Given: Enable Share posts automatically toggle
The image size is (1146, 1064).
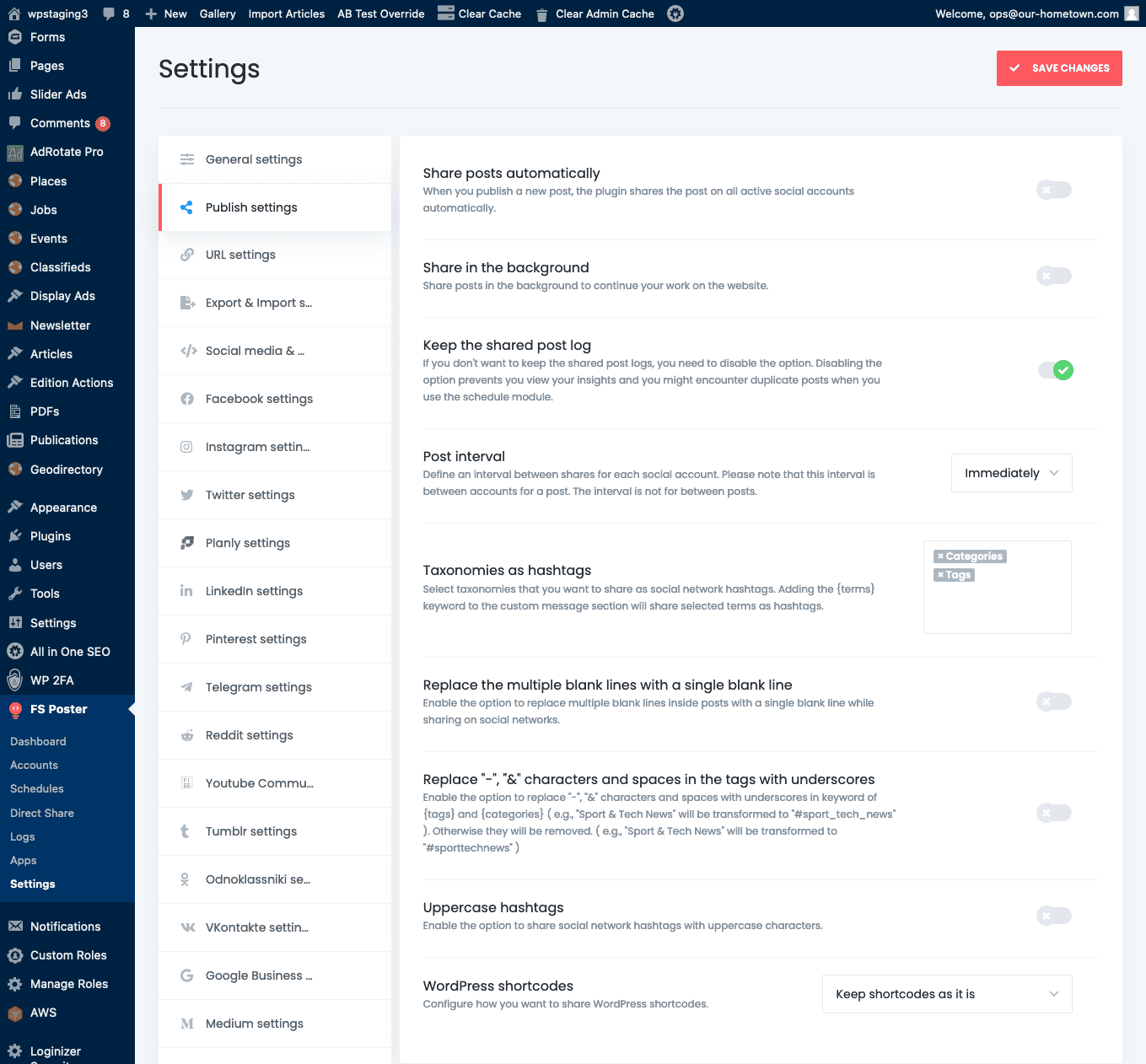Looking at the screenshot, I should click(x=1053, y=190).
